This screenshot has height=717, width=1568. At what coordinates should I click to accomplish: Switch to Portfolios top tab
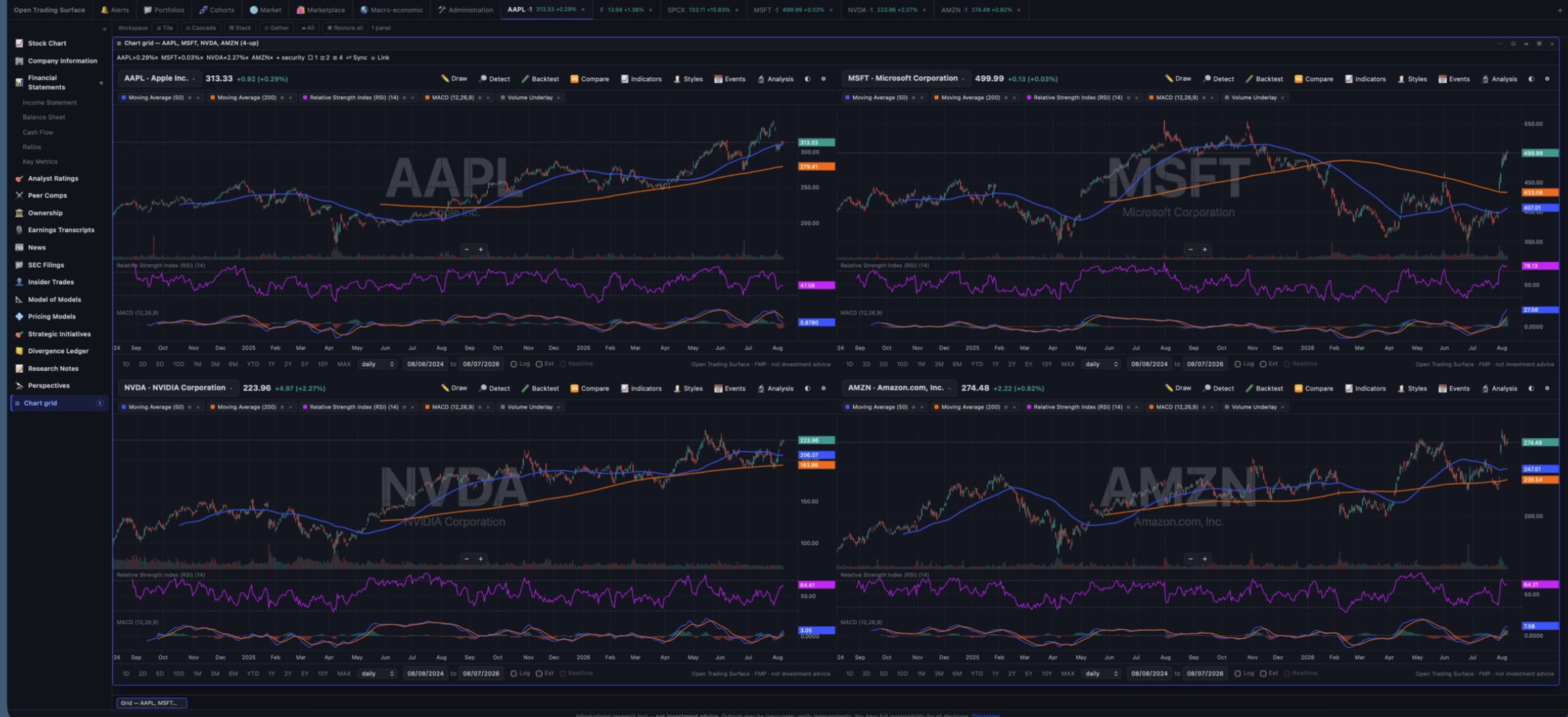pyautogui.click(x=164, y=10)
